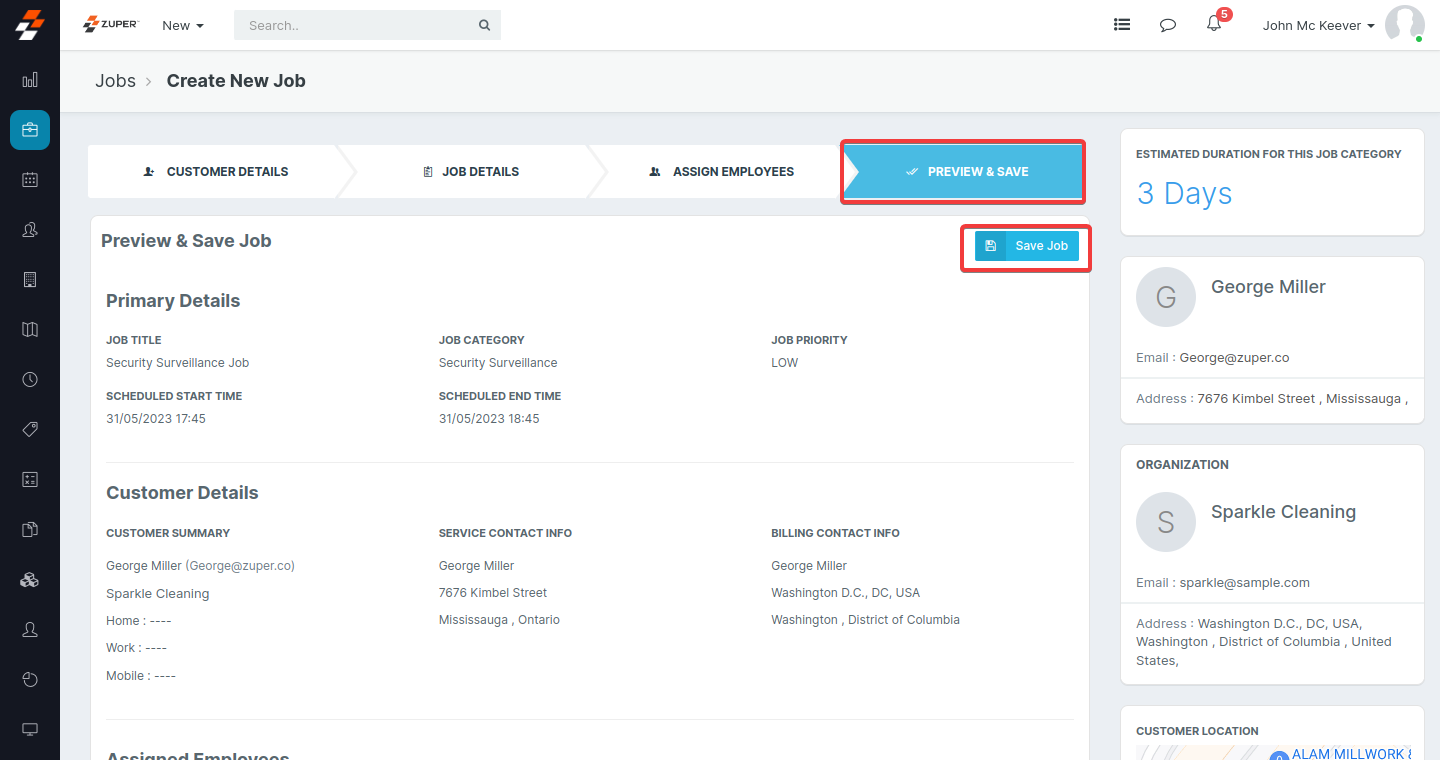1440x760 pixels.
Task: Click the Zuper logo in the top bar
Action: point(110,24)
